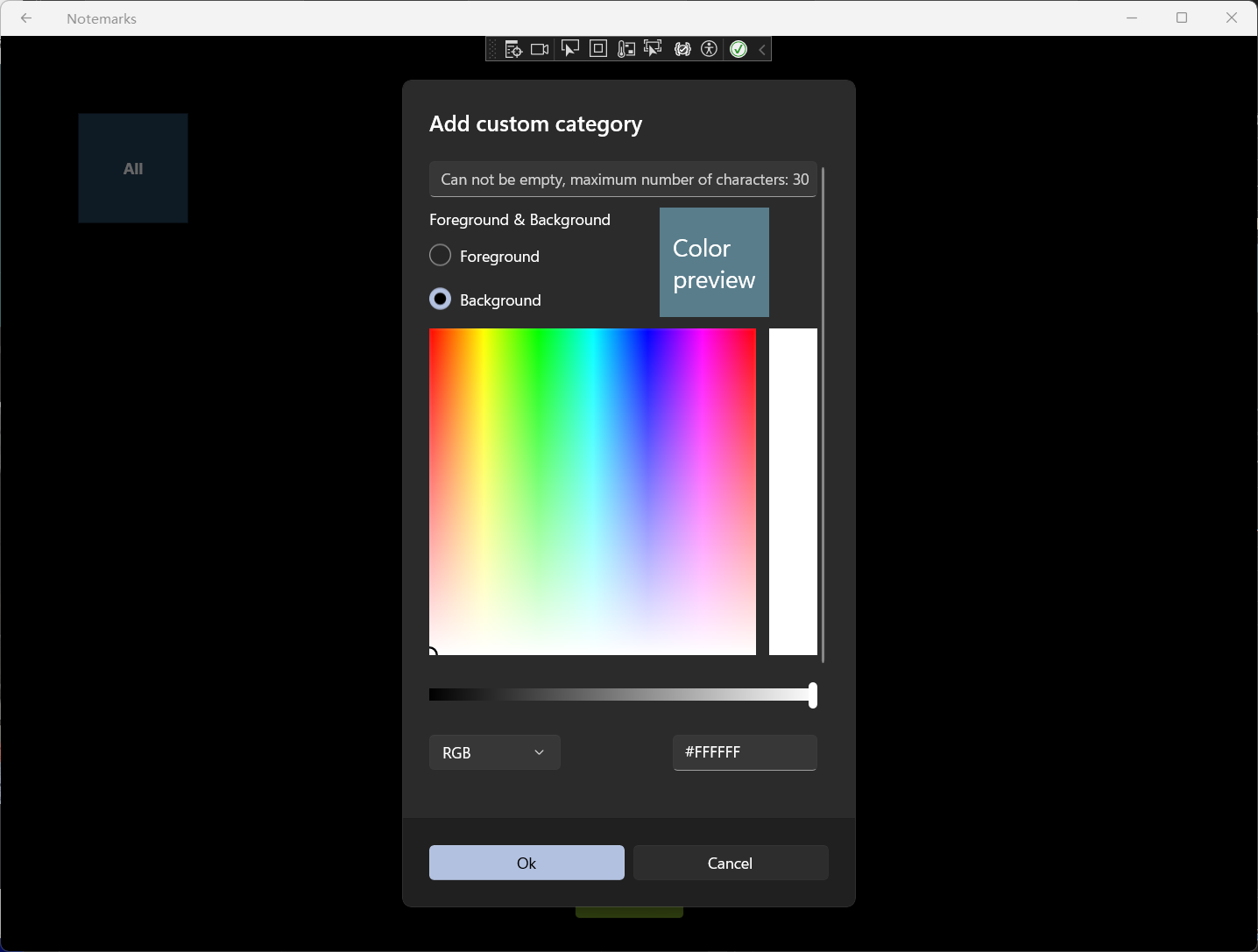This screenshot has height=952, width=1258.
Task: Click the camera recording debug toolbar icon
Action: [540, 49]
